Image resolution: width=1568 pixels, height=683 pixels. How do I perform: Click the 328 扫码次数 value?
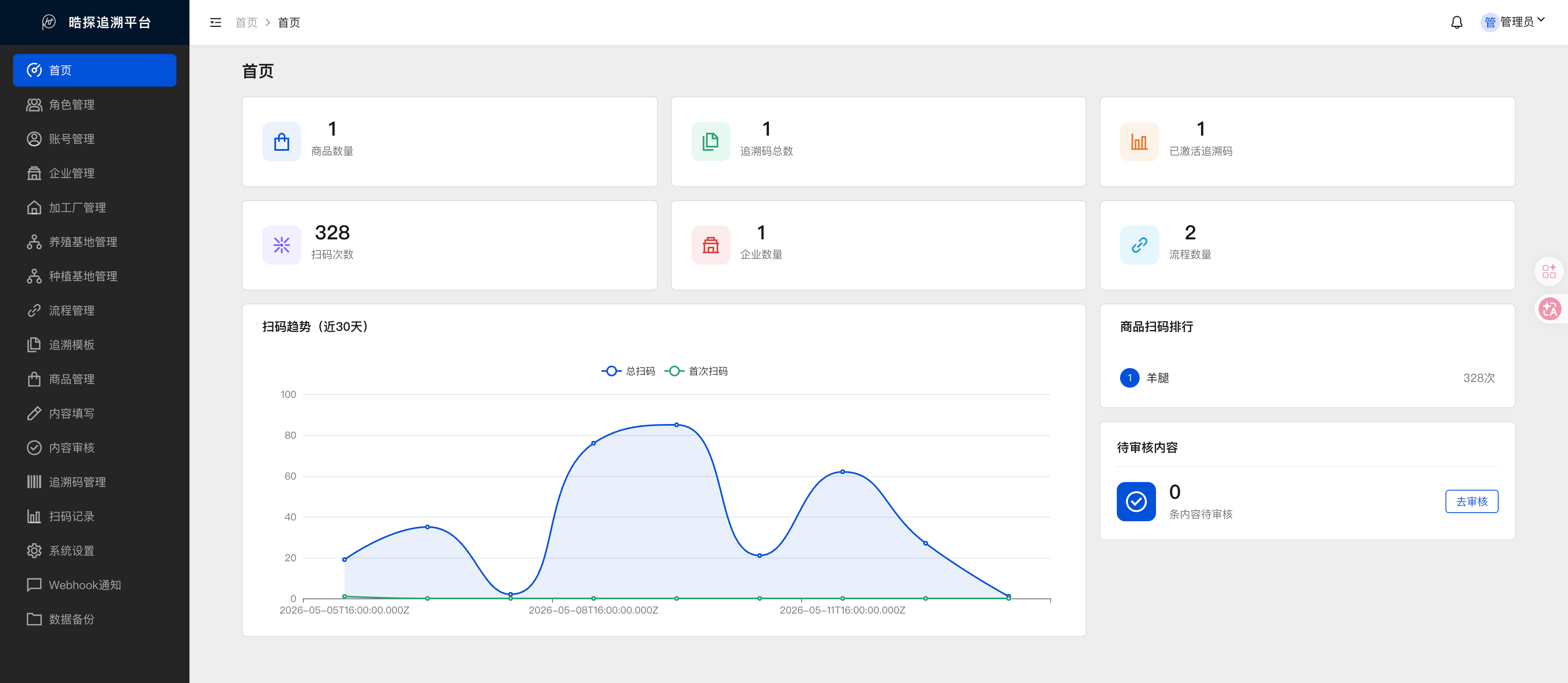(x=332, y=232)
